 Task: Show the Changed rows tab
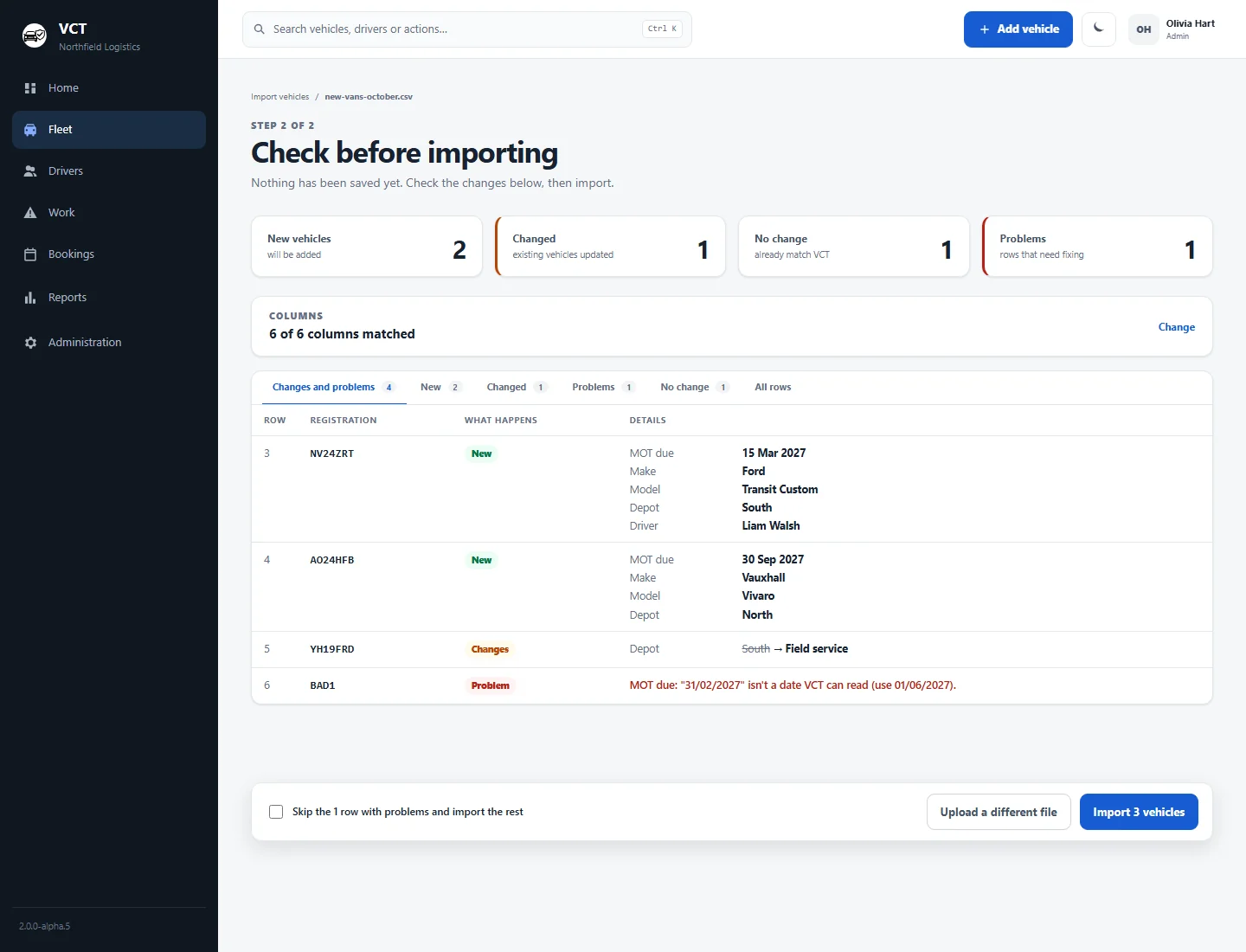pos(517,388)
